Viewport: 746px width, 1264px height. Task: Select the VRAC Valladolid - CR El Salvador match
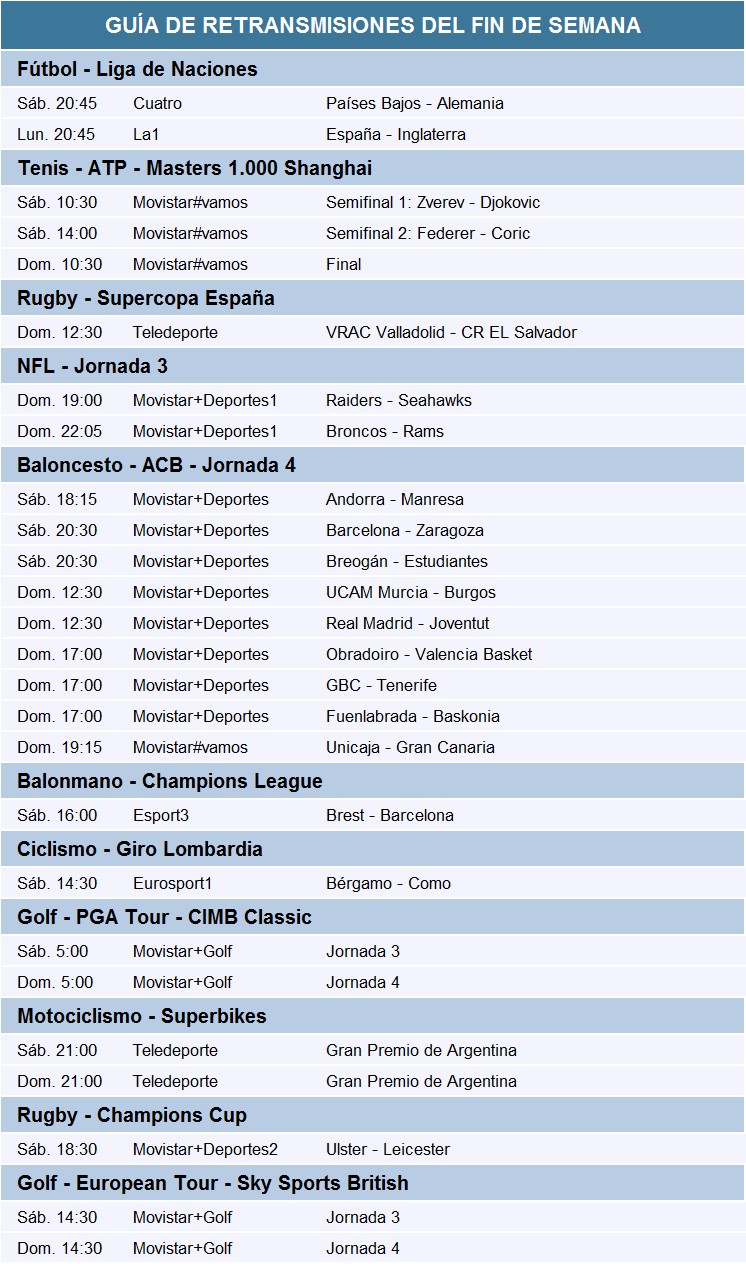click(451, 332)
